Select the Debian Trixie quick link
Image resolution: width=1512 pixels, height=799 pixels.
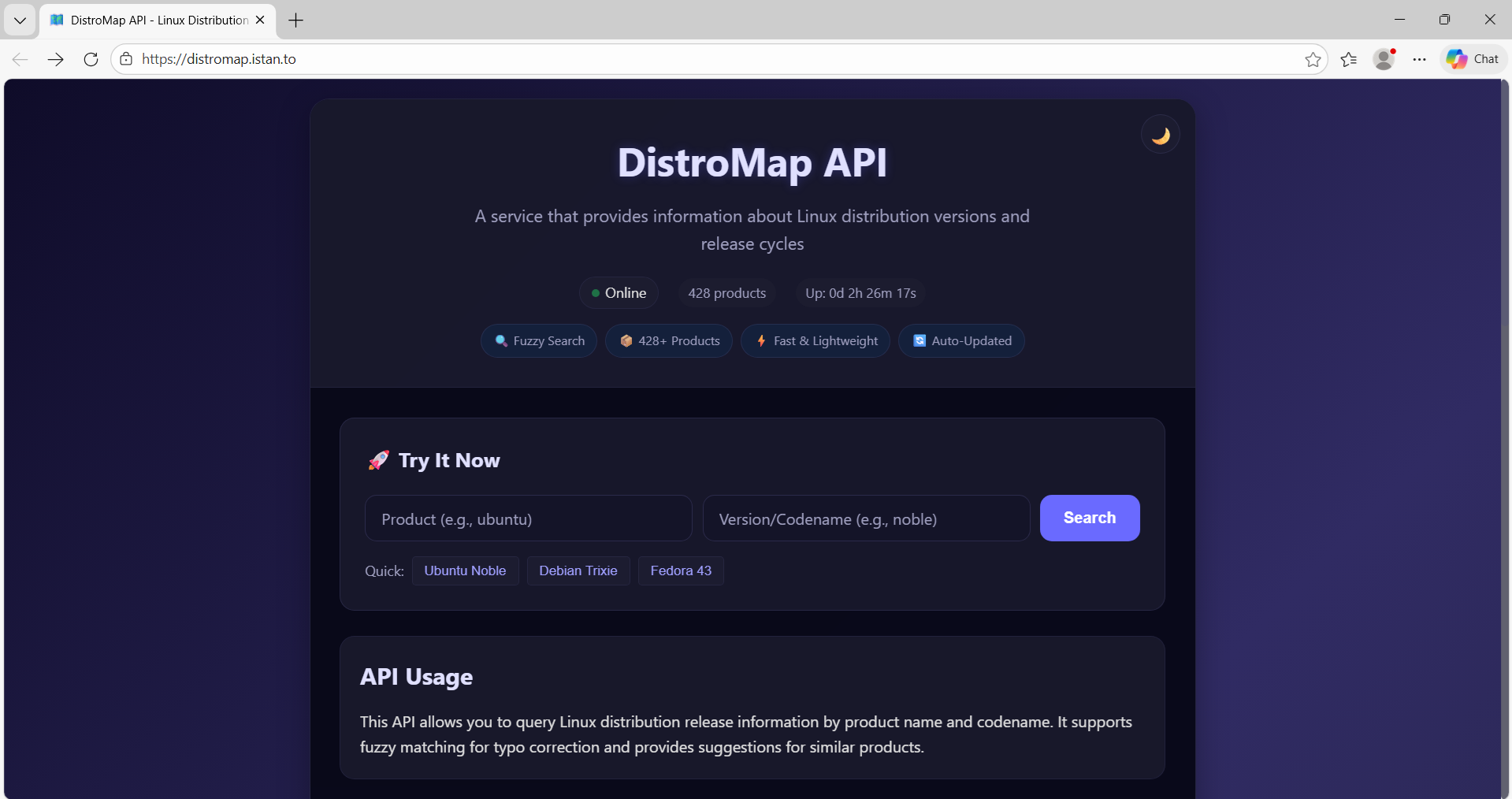pyautogui.click(x=578, y=570)
